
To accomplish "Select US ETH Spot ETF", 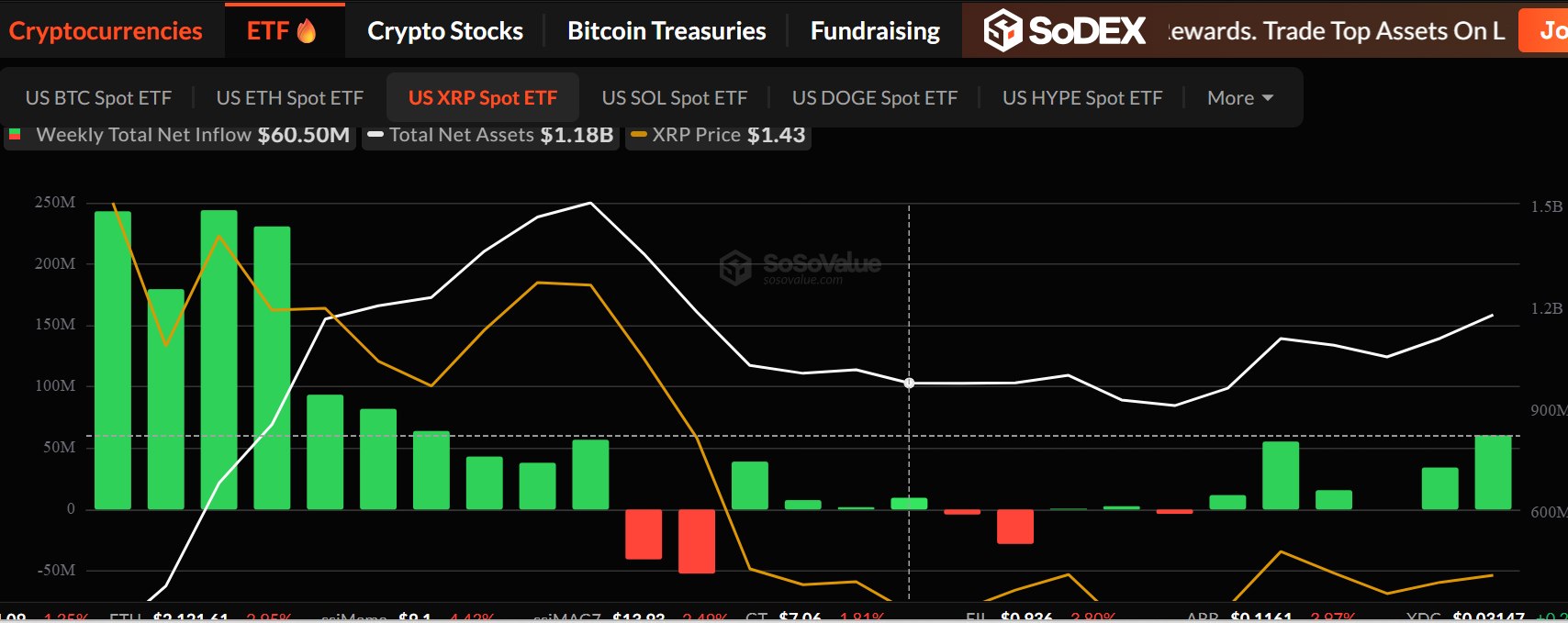I will 290,98.
